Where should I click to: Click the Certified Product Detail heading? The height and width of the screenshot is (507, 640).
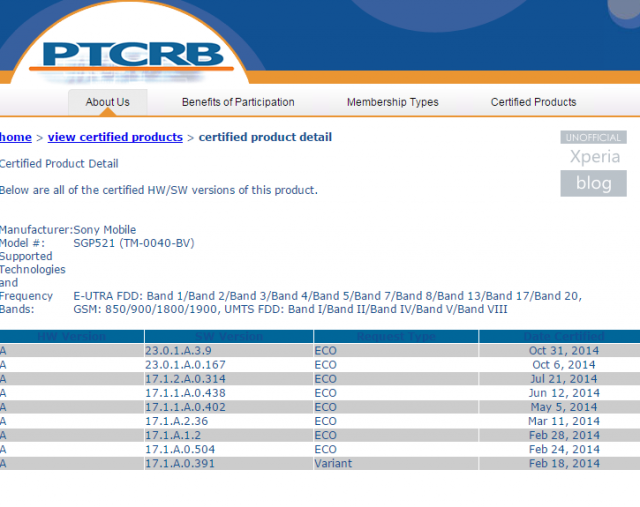[59, 164]
